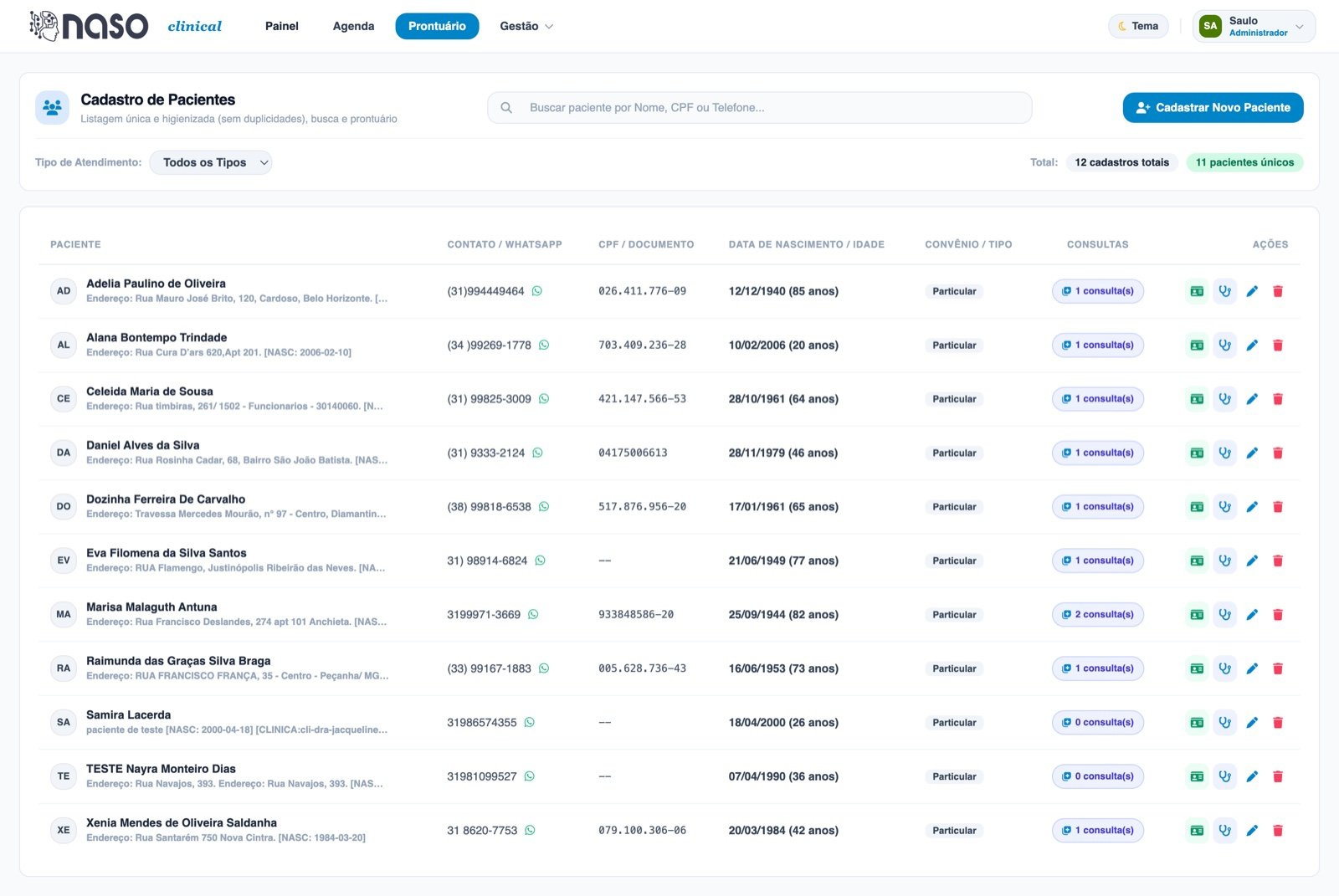
Task: Open WhatsApp for Dozinha Ferreira De Carvalho
Action: coord(544,507)
